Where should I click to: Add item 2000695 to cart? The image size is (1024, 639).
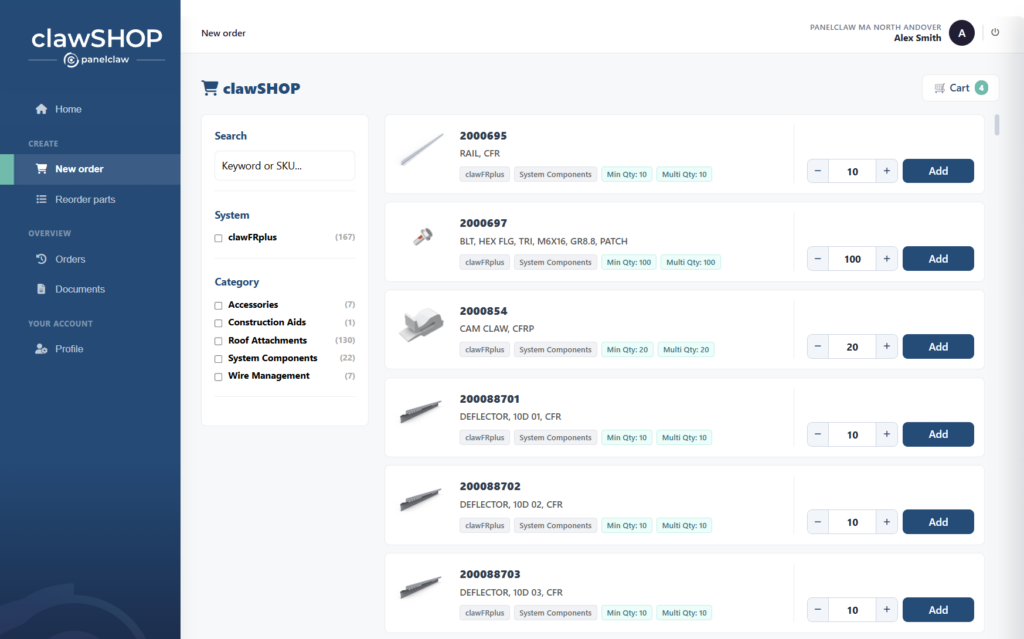point(938,171)
